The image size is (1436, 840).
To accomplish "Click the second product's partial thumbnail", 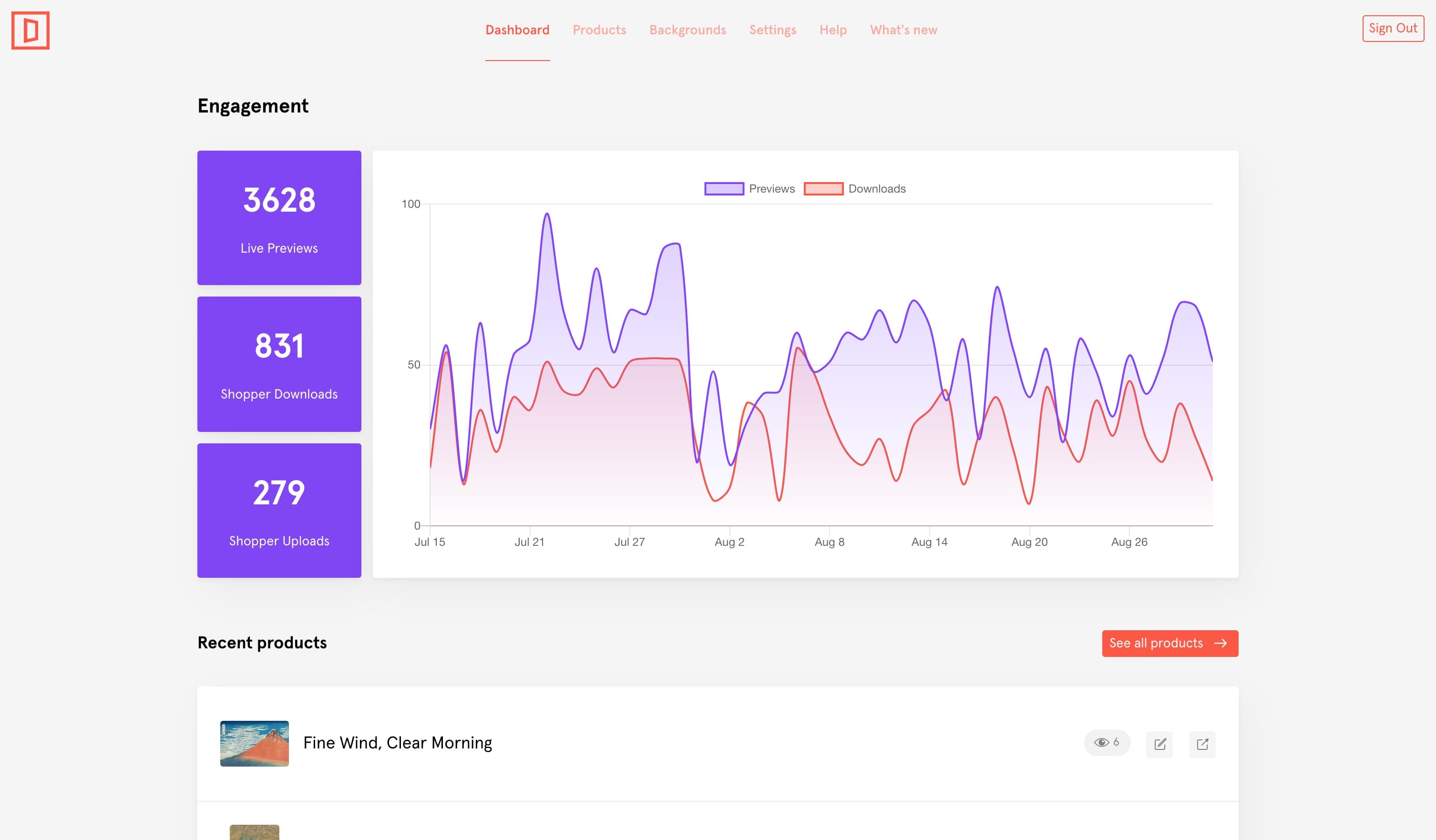I will click(254, 832).
